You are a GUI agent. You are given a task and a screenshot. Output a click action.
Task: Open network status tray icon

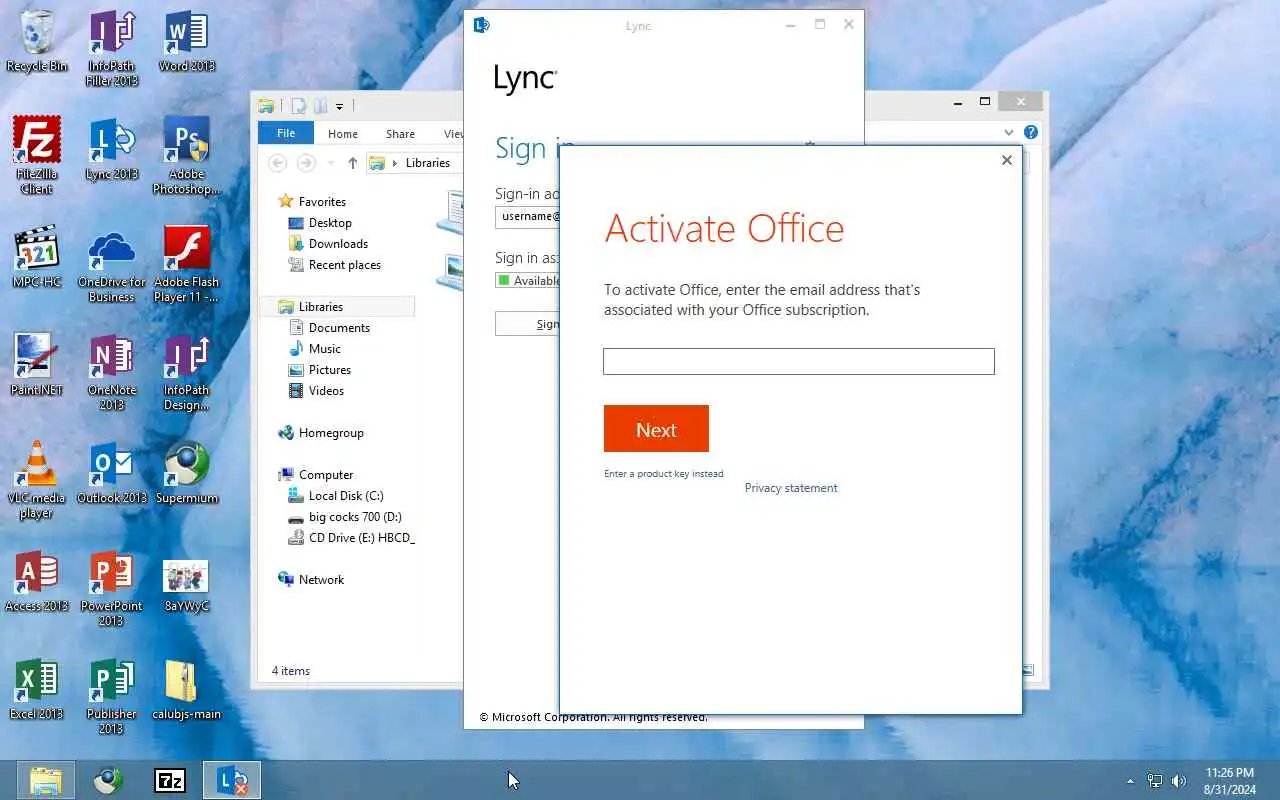point(1155,781)
